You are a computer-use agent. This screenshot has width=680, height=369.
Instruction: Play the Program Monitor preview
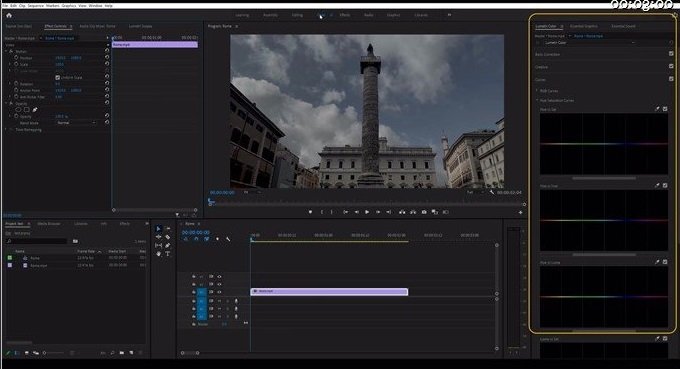coord(367,212)
